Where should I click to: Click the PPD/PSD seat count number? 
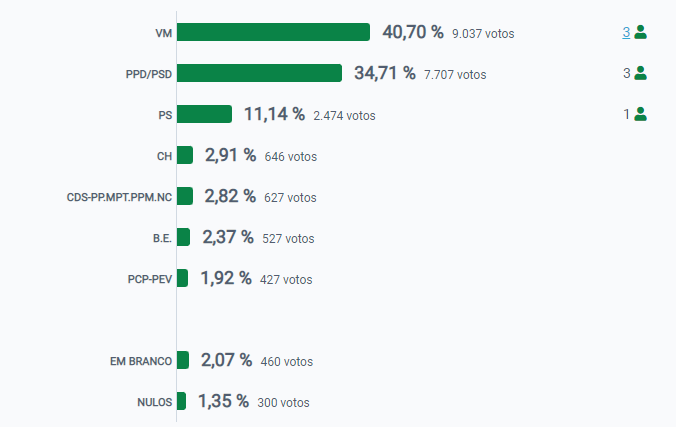(626, 73)
